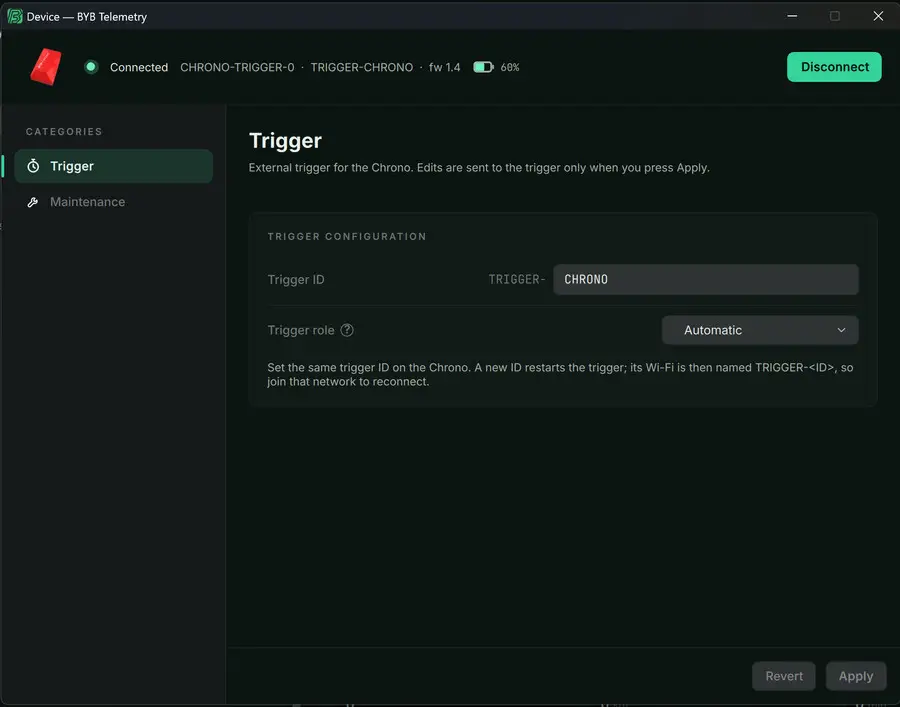
Task: Click the Trigger ID label
Action: 296,279
